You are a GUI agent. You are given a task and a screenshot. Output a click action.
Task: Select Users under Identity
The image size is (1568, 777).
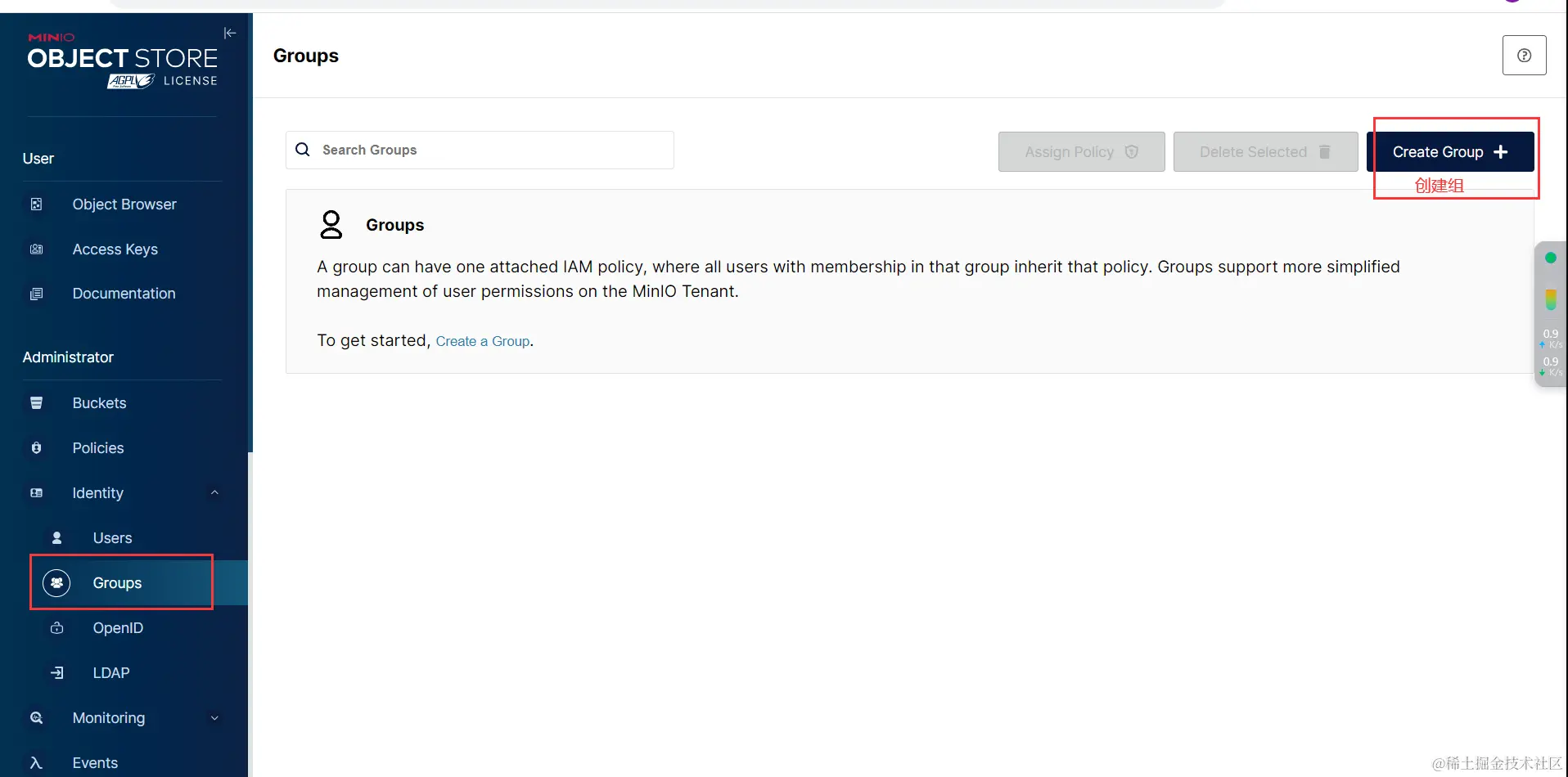click(112, 538)
